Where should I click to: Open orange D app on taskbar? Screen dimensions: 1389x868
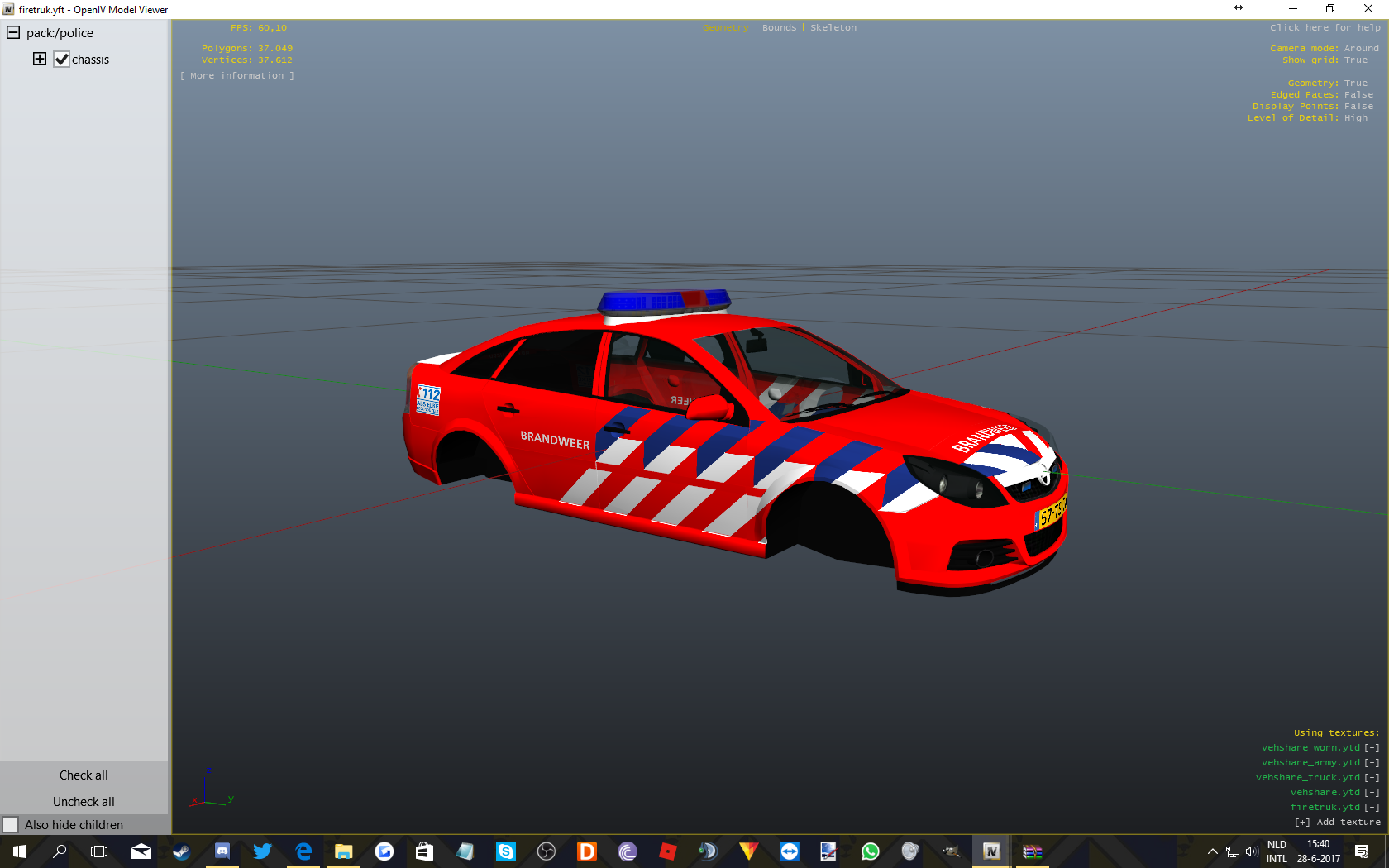pyautogui.click(x=587, y=851)
